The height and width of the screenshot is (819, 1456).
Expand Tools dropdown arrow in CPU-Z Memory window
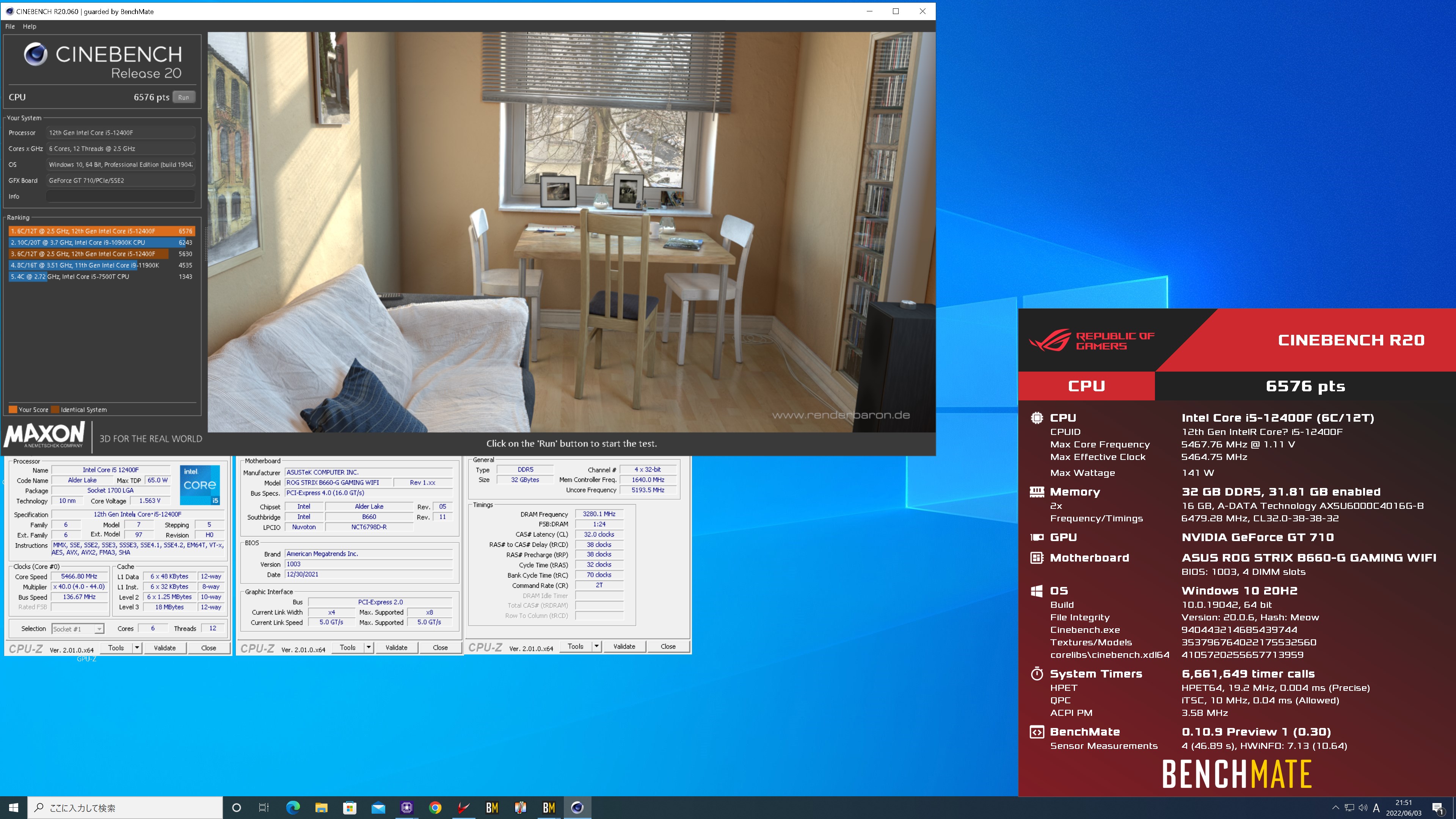(x=596, y=646)
